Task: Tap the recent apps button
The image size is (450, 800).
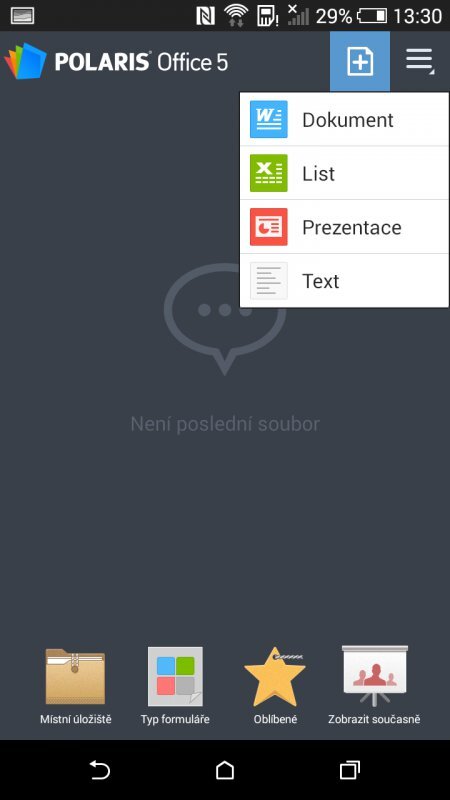Action: 349,770
